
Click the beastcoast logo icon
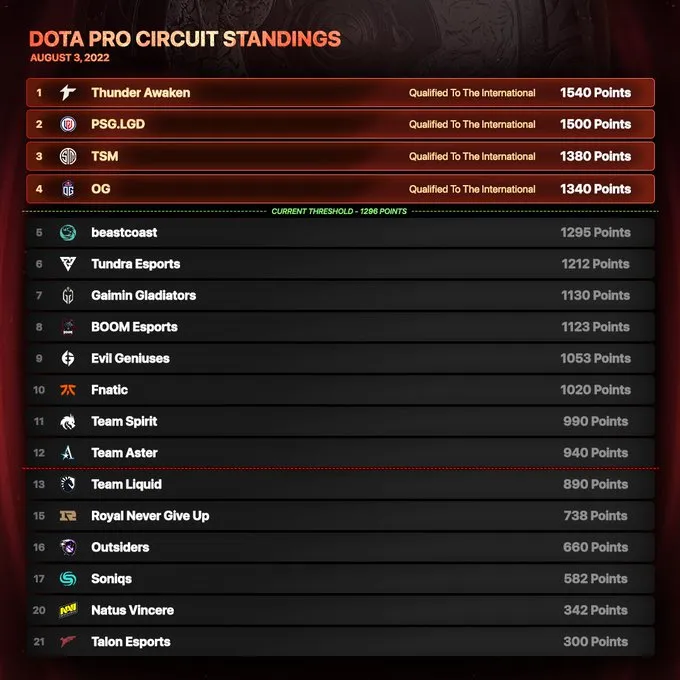[x=67, y=233]
